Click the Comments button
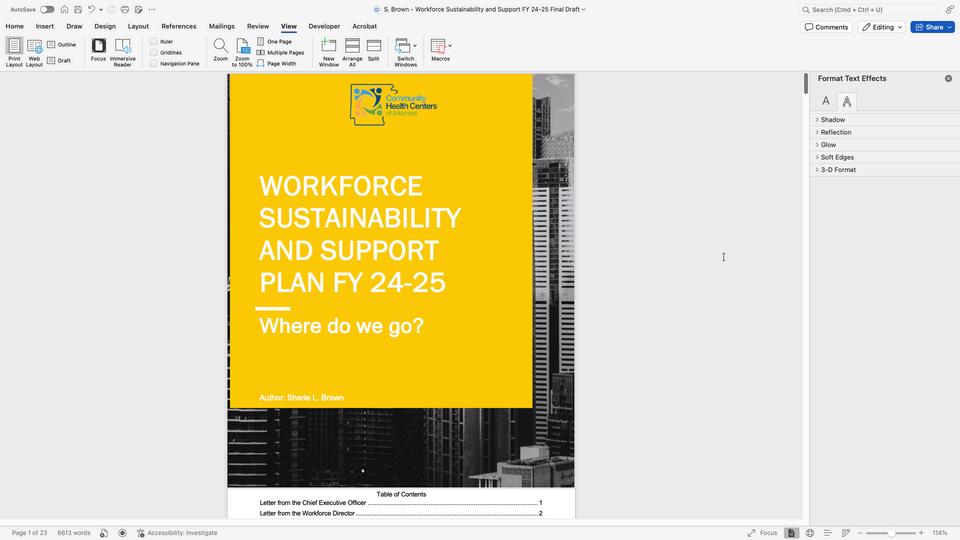 pos(826,27)
